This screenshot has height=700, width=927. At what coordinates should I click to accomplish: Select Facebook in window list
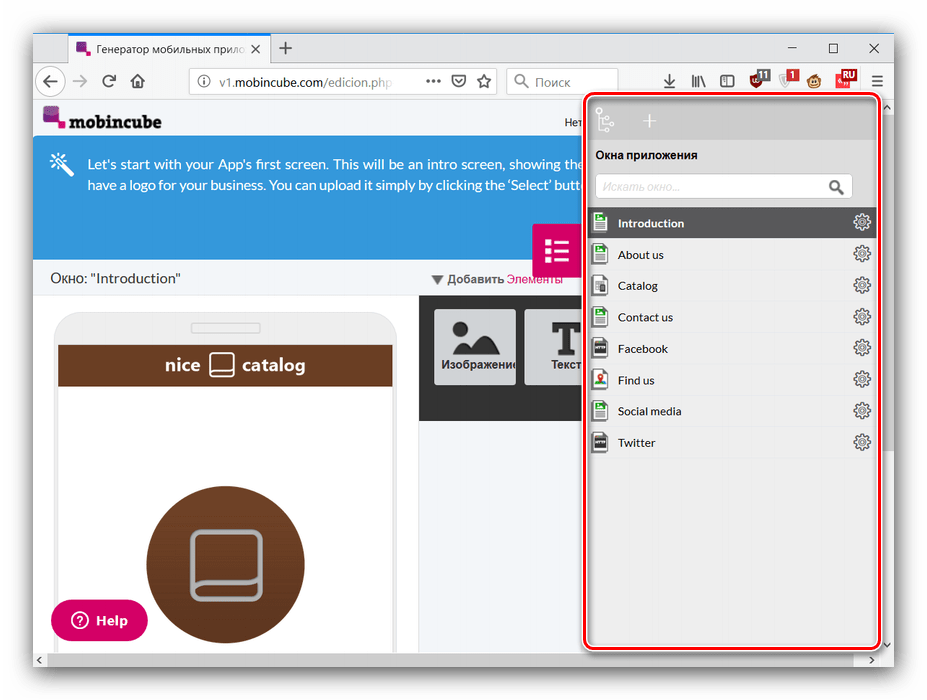[732, 348]
